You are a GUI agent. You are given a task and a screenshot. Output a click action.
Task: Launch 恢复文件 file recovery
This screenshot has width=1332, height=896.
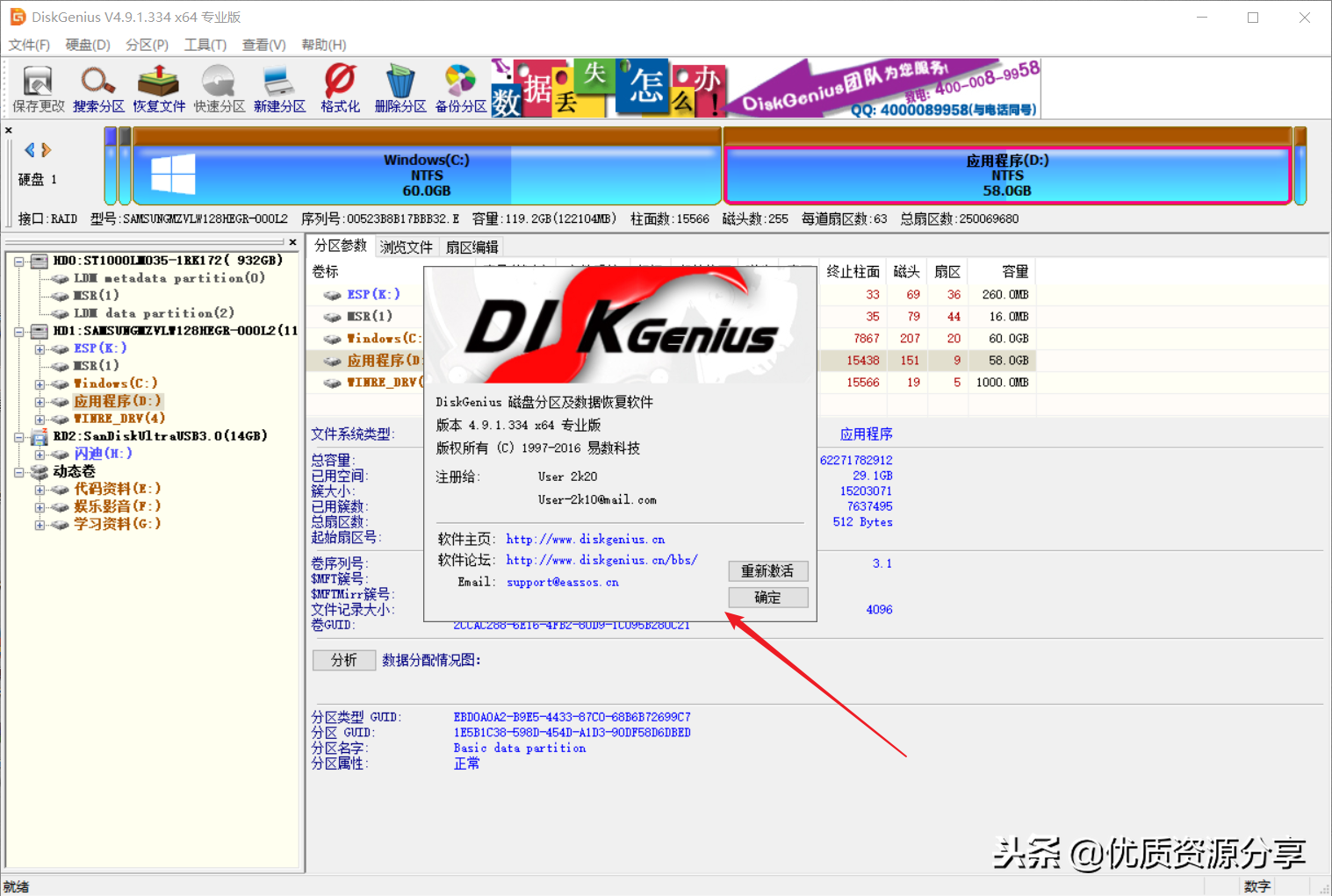158,87
